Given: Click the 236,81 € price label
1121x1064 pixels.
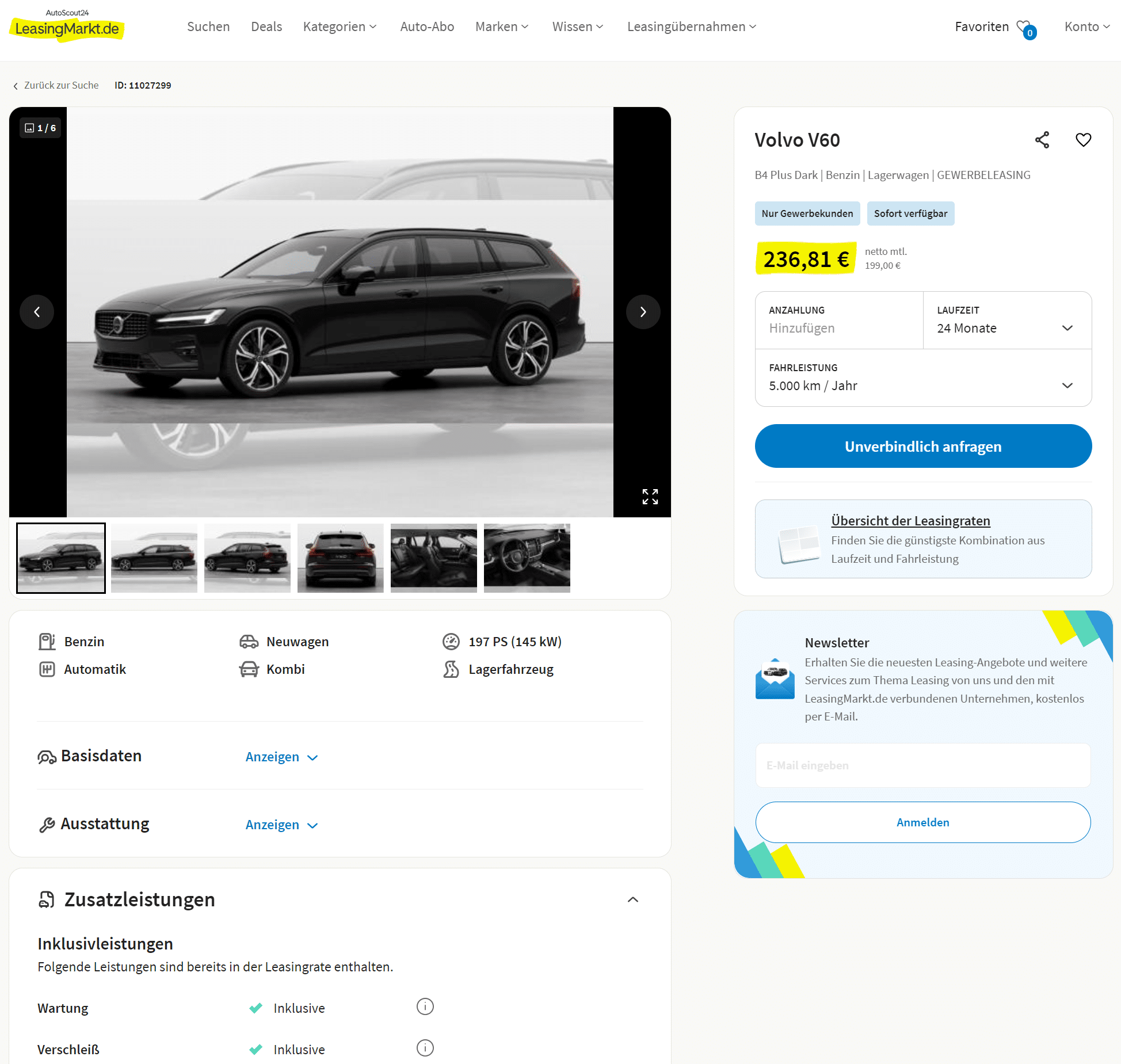Looking at the screenshot, I should click(806, 259).
